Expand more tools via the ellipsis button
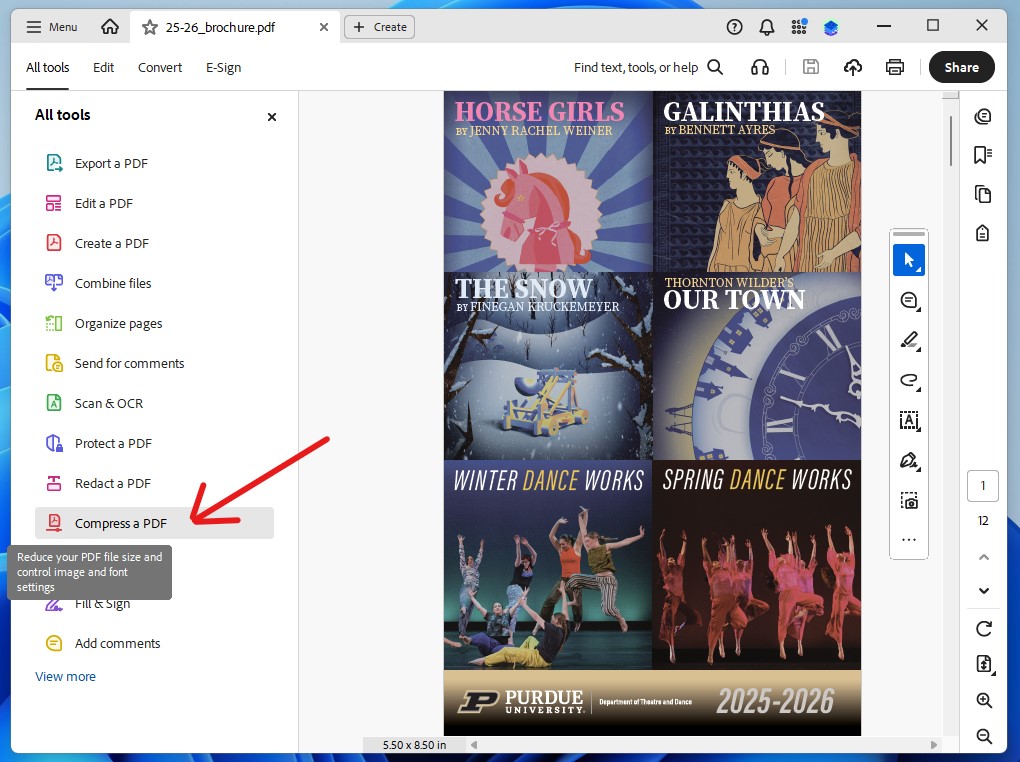The height and width of the screenshot is (762, 1020). 908,538
